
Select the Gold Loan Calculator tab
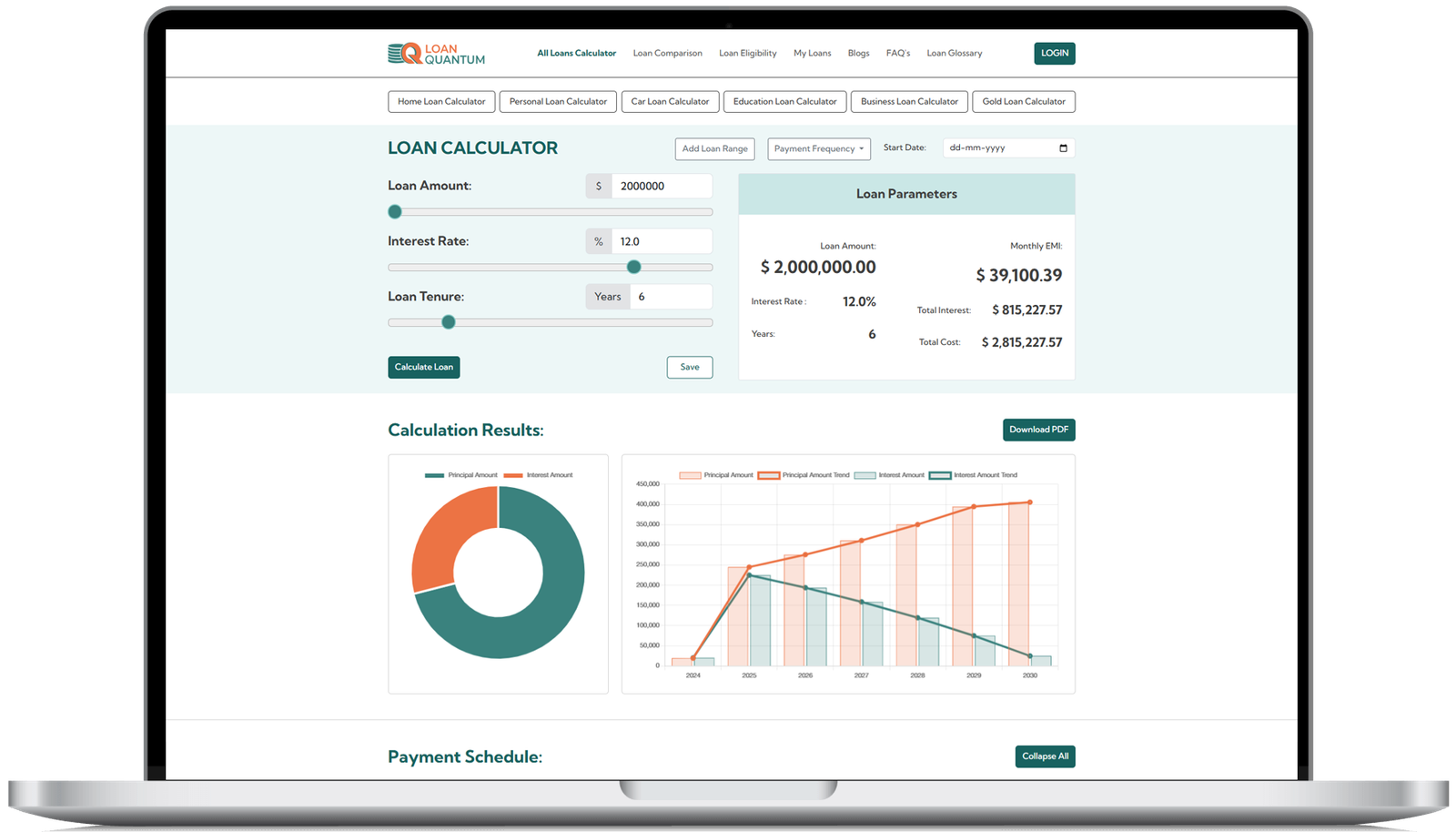coord(1023,102)
